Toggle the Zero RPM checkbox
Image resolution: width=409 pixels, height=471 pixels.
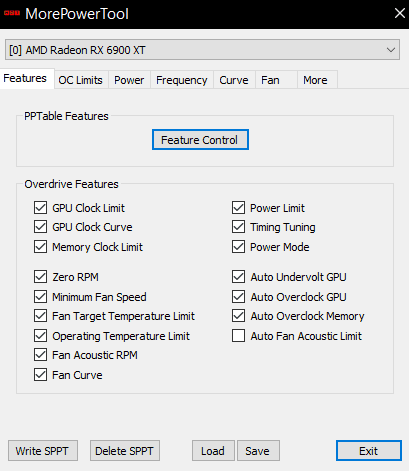(x=40, y=277)
